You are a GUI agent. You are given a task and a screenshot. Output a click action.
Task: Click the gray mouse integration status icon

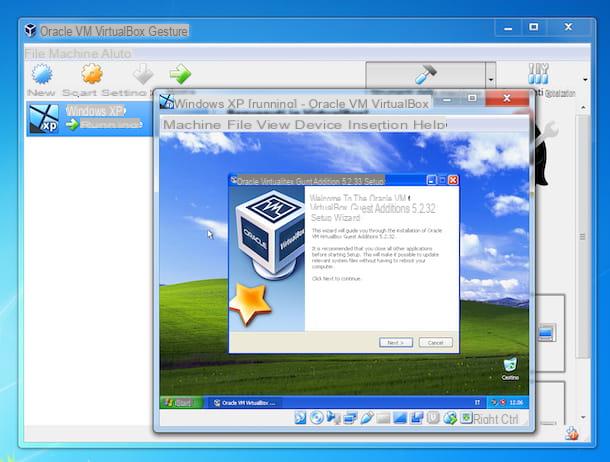point(433,418)
